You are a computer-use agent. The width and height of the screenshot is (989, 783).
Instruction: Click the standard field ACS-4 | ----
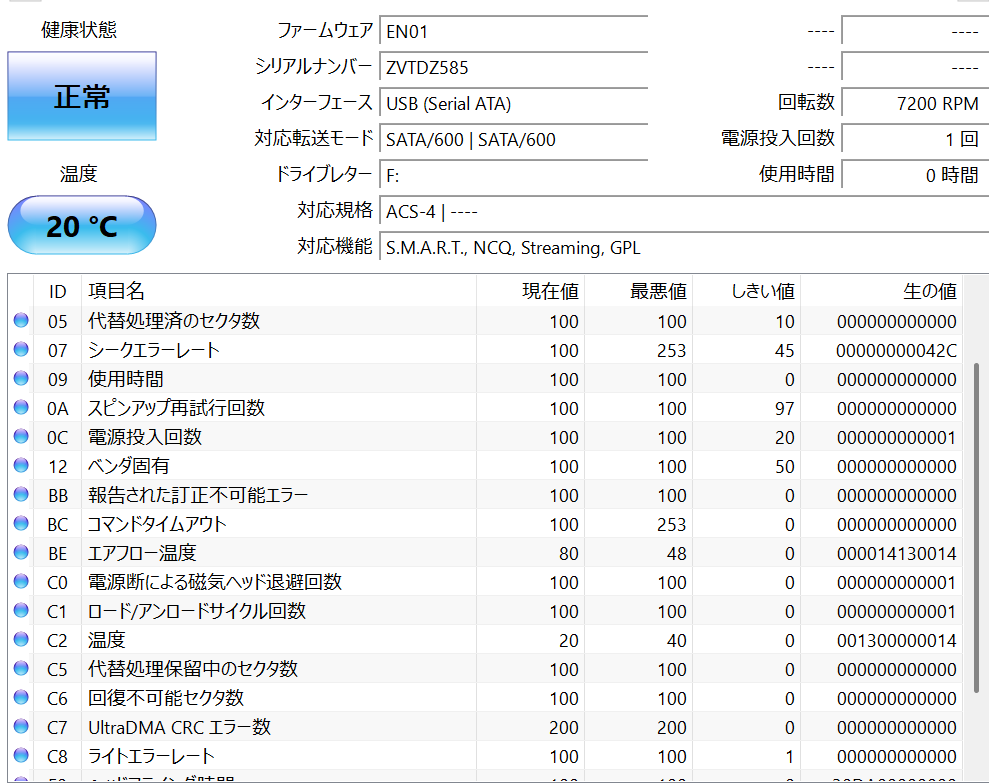[684, 211]
